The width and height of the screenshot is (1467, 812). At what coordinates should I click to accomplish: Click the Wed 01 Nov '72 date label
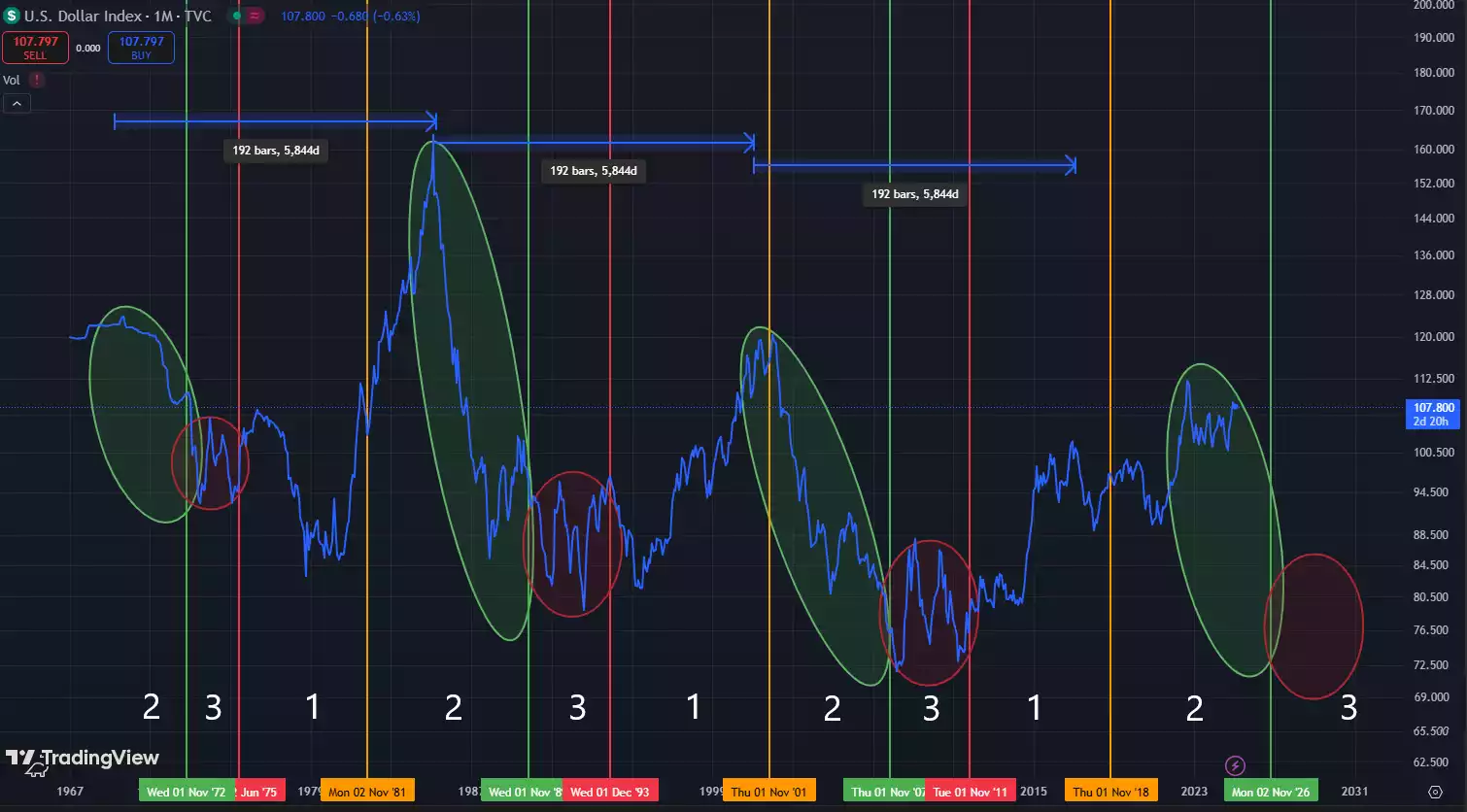[188, 791]
